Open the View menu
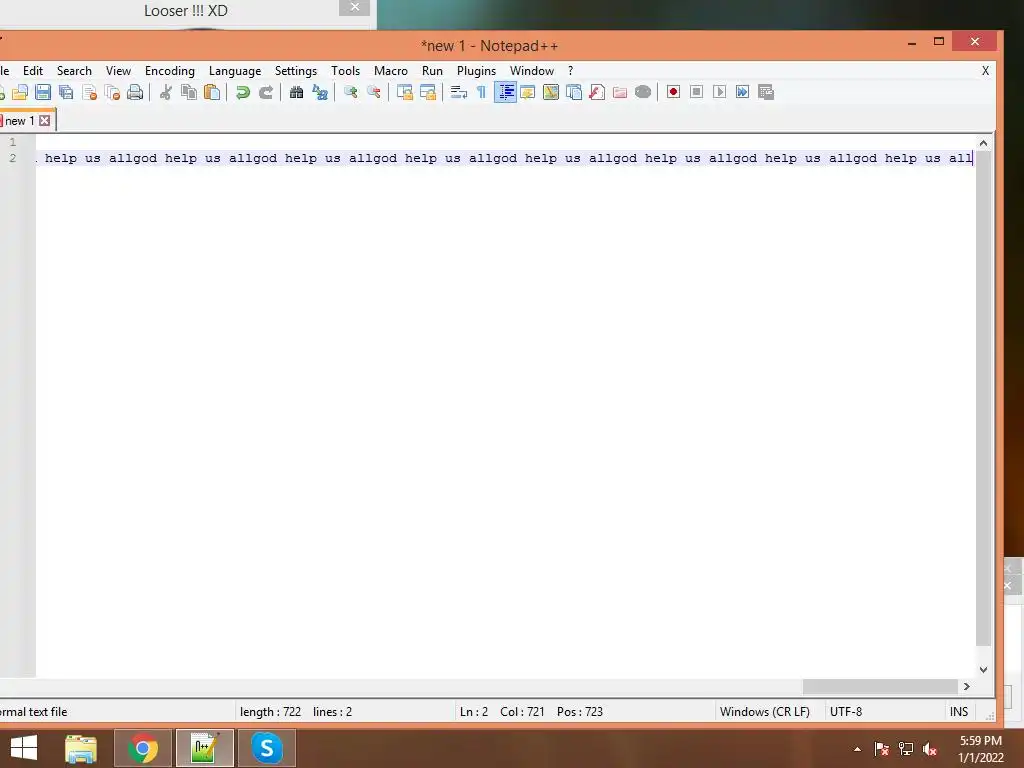1024x768 pixels. (118, 71)
